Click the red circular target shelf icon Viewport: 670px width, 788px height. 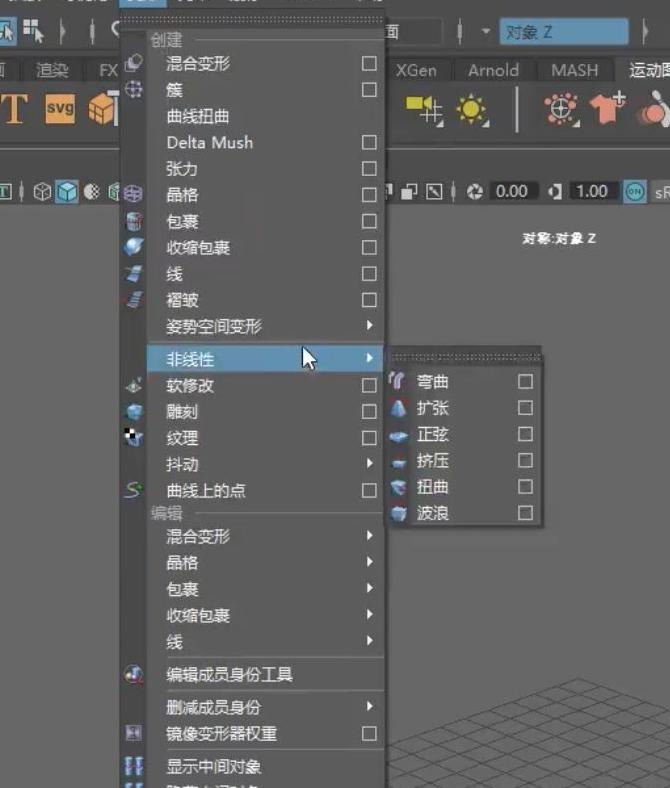pyautogui.click(x=561, y=109)
